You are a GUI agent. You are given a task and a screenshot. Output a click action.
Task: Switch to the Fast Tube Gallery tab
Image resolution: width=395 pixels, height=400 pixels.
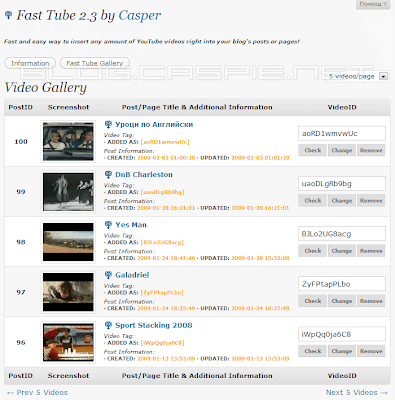point(95,63)
